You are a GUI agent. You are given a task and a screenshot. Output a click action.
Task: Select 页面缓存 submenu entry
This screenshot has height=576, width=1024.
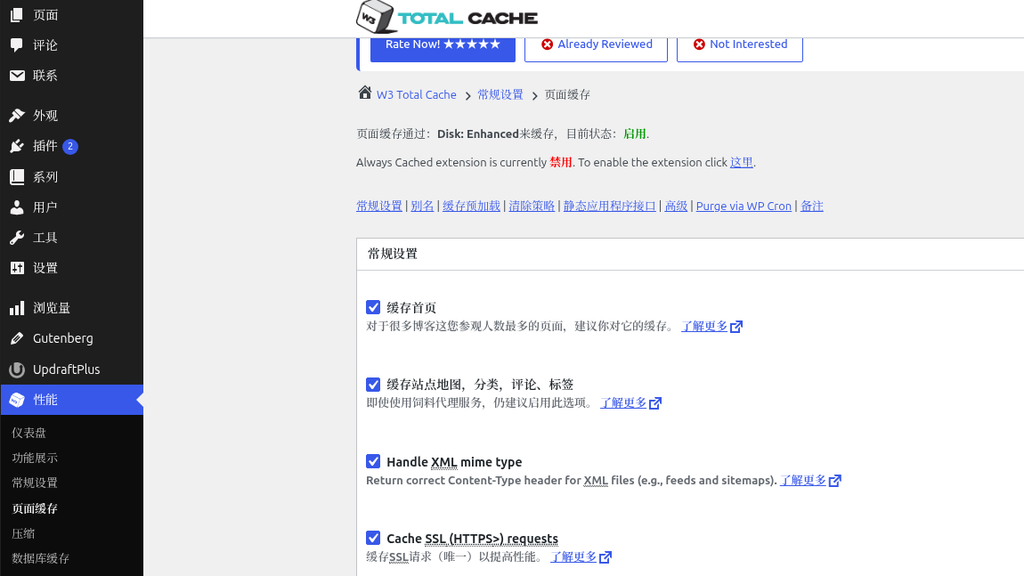point(35,508)
